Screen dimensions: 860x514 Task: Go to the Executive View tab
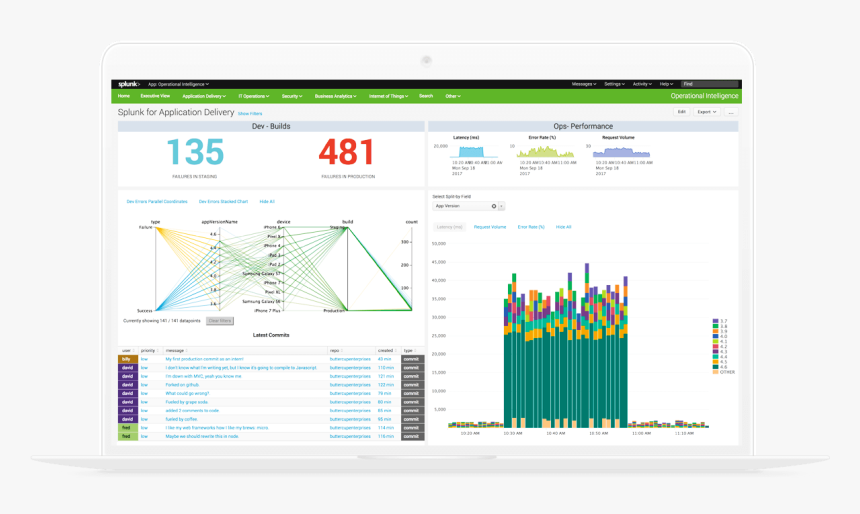coord(156,96)
